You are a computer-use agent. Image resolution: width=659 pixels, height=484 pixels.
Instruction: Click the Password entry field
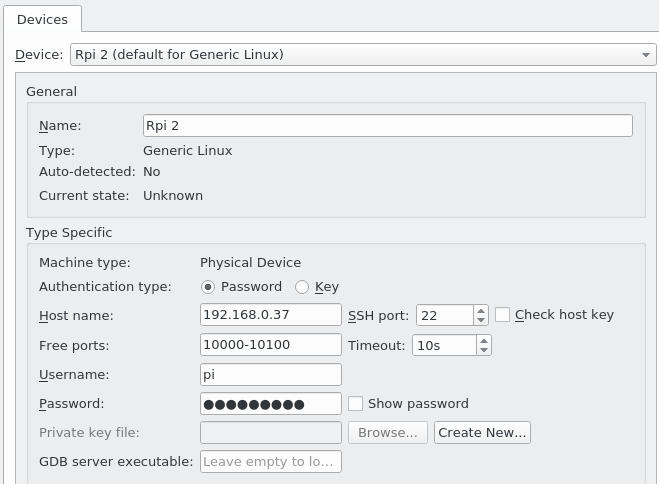click(x=271, y=404)
